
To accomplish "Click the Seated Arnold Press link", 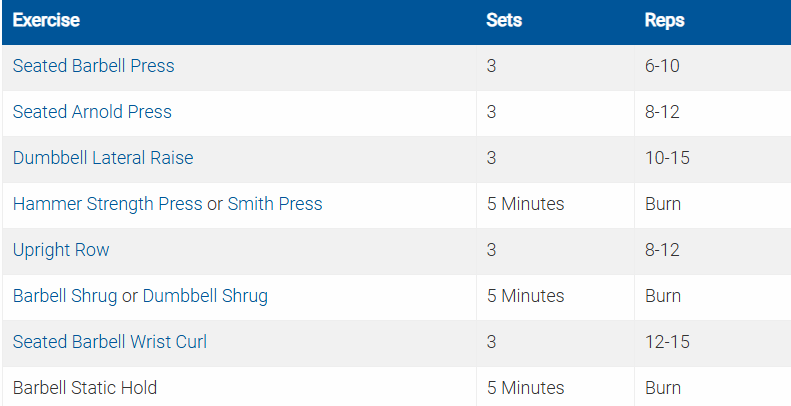I will coord(92,112).
